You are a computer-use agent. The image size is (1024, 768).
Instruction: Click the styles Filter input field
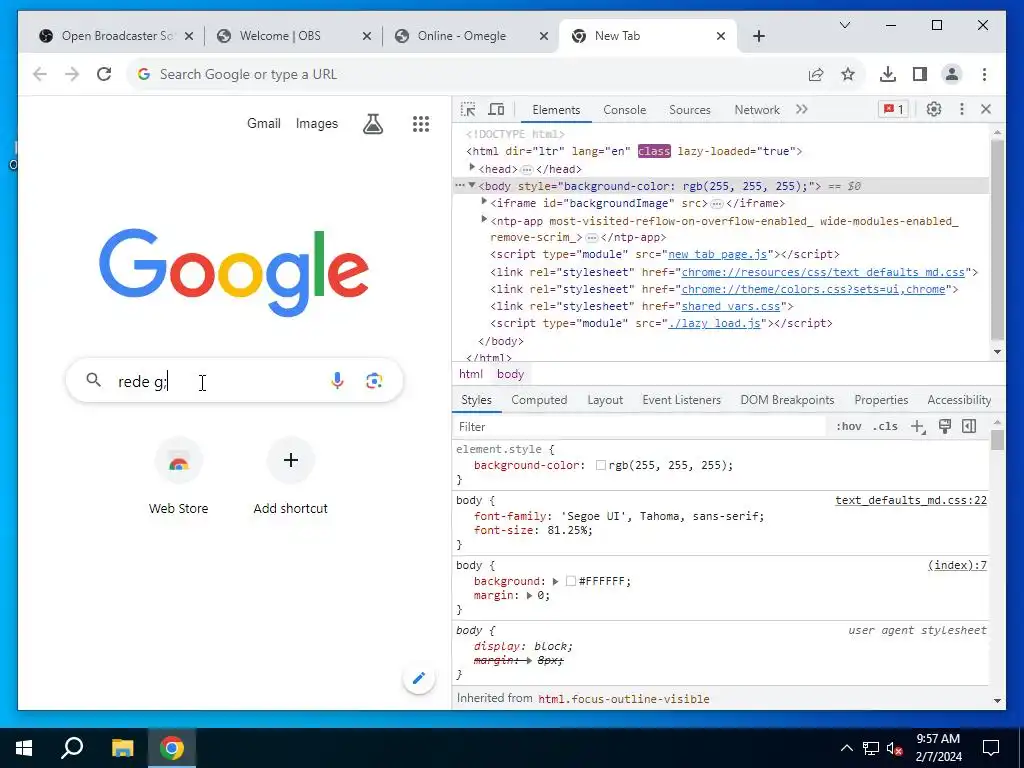coord(640,426)
